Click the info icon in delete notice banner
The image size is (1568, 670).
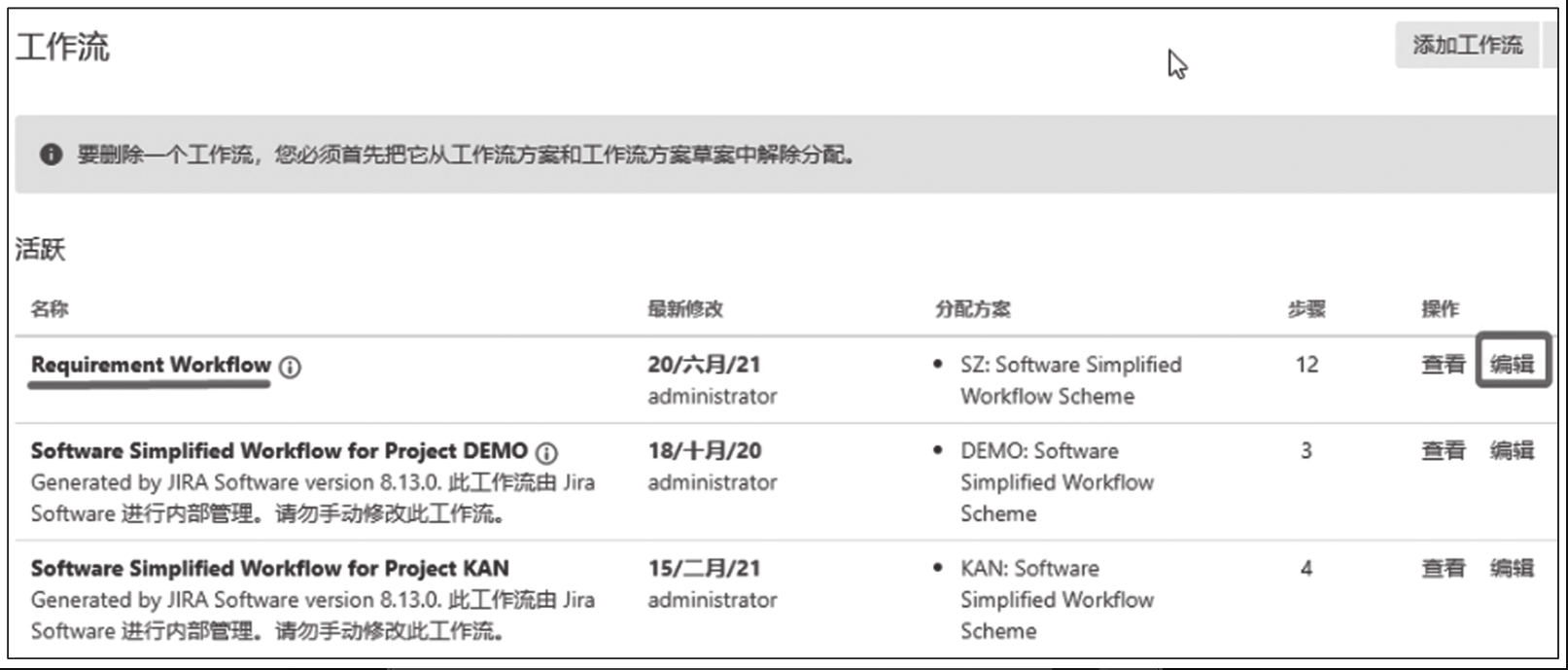point(51,155)
